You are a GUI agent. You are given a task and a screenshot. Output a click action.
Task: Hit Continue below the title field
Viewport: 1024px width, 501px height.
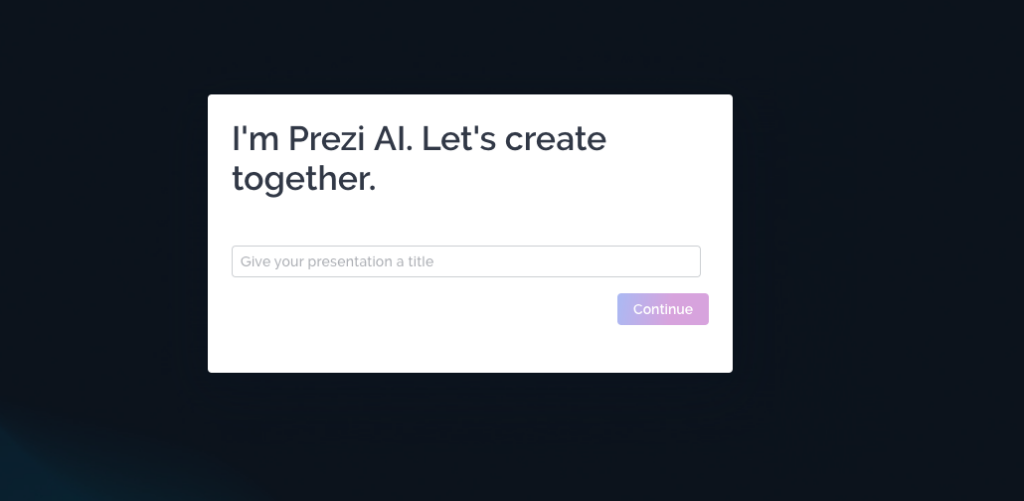662,309
